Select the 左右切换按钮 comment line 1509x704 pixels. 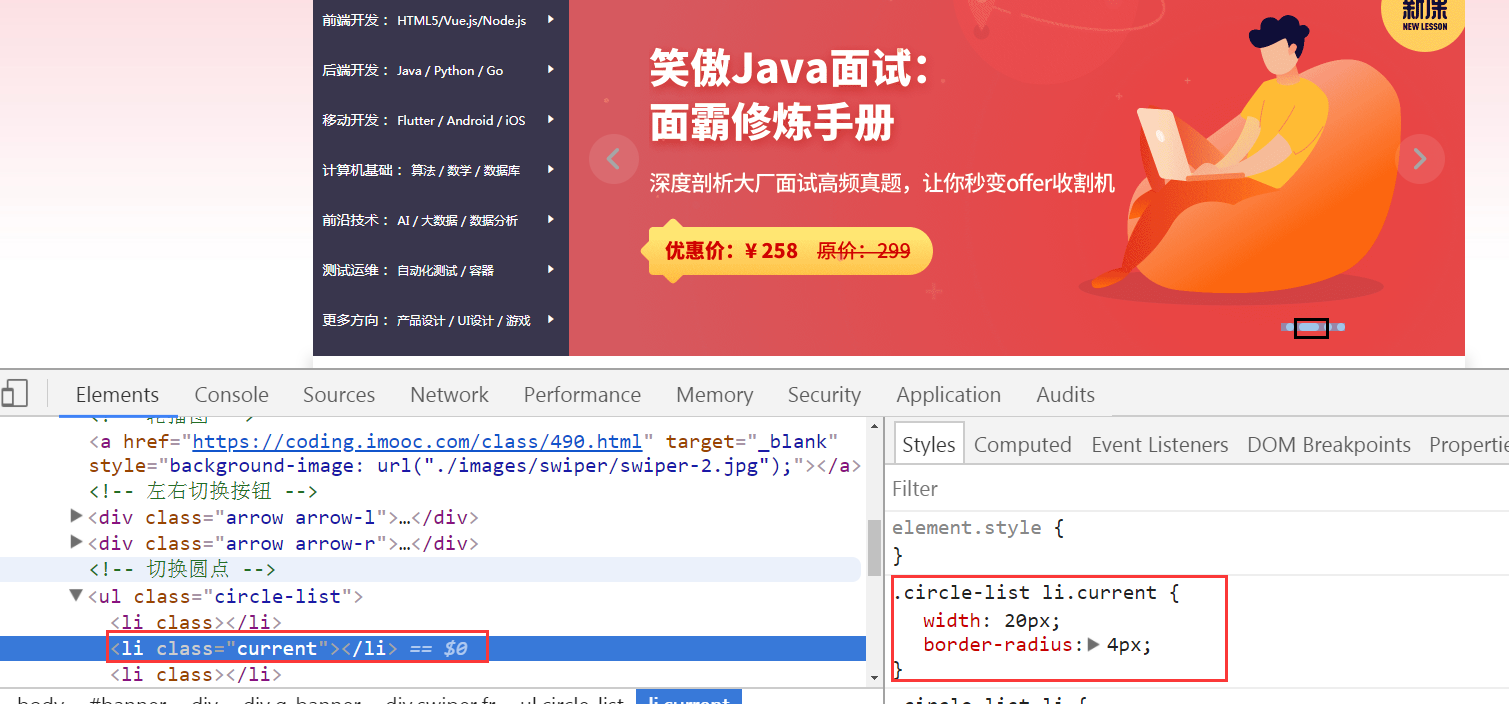(x=203, y=491)
